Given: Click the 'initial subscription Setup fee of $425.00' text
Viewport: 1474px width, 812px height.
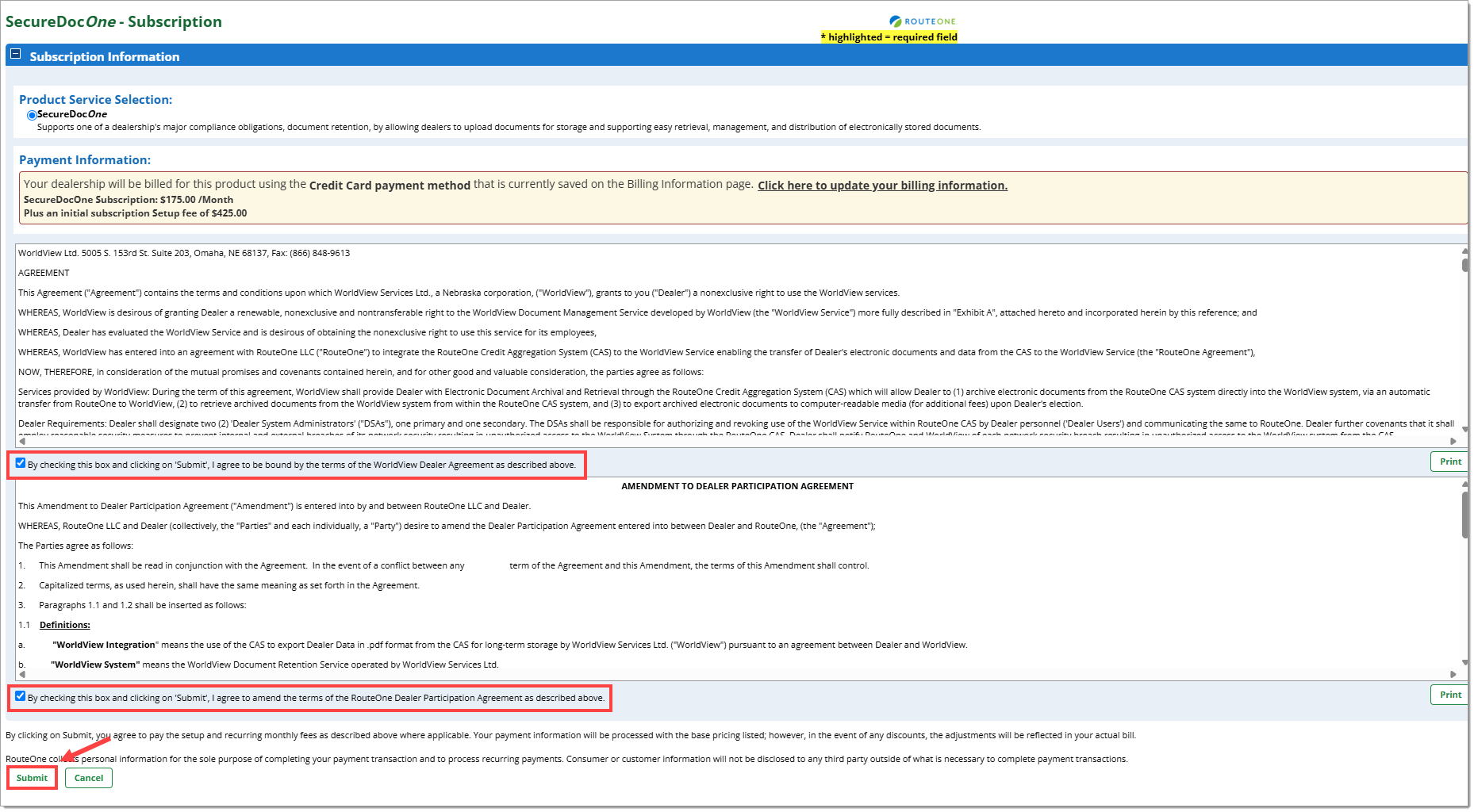Looking at the screenshot, I should pyautogui.click(x=154, y=213).
